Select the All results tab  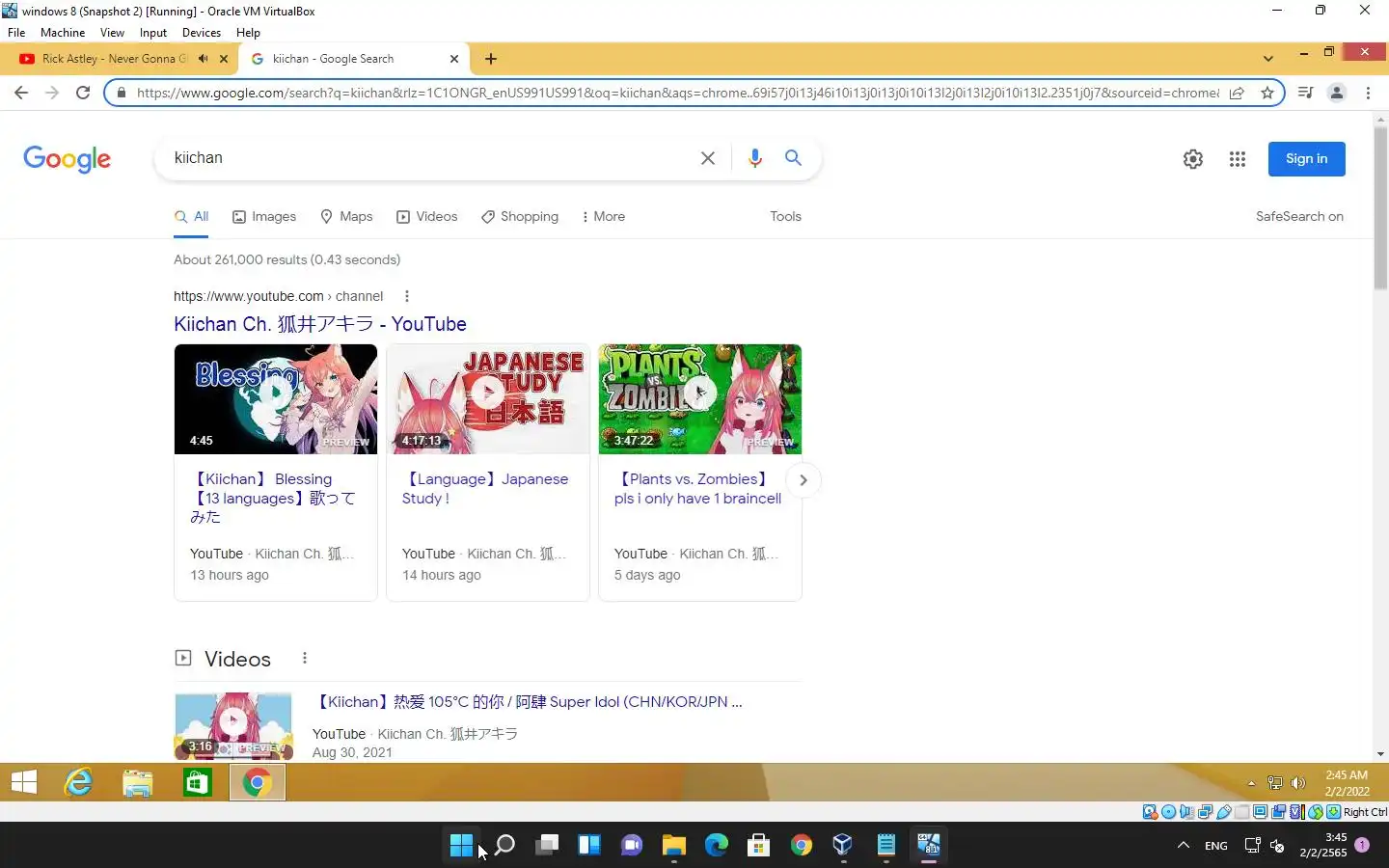[x=191, y=216]
